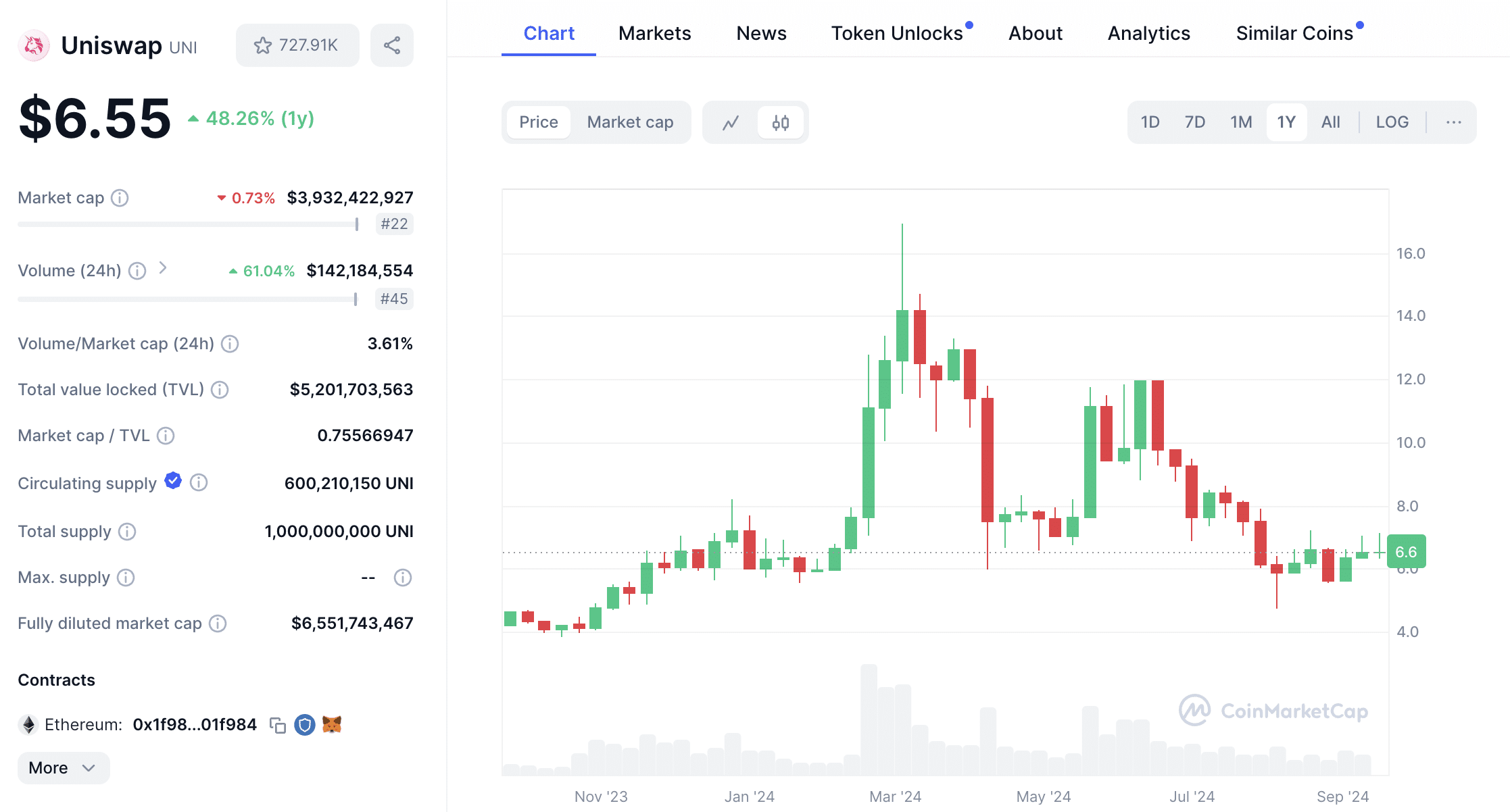Screen dimensions: 1510x812
Task: Open Circulating supply info icon
Action: [x=199, y=482]
